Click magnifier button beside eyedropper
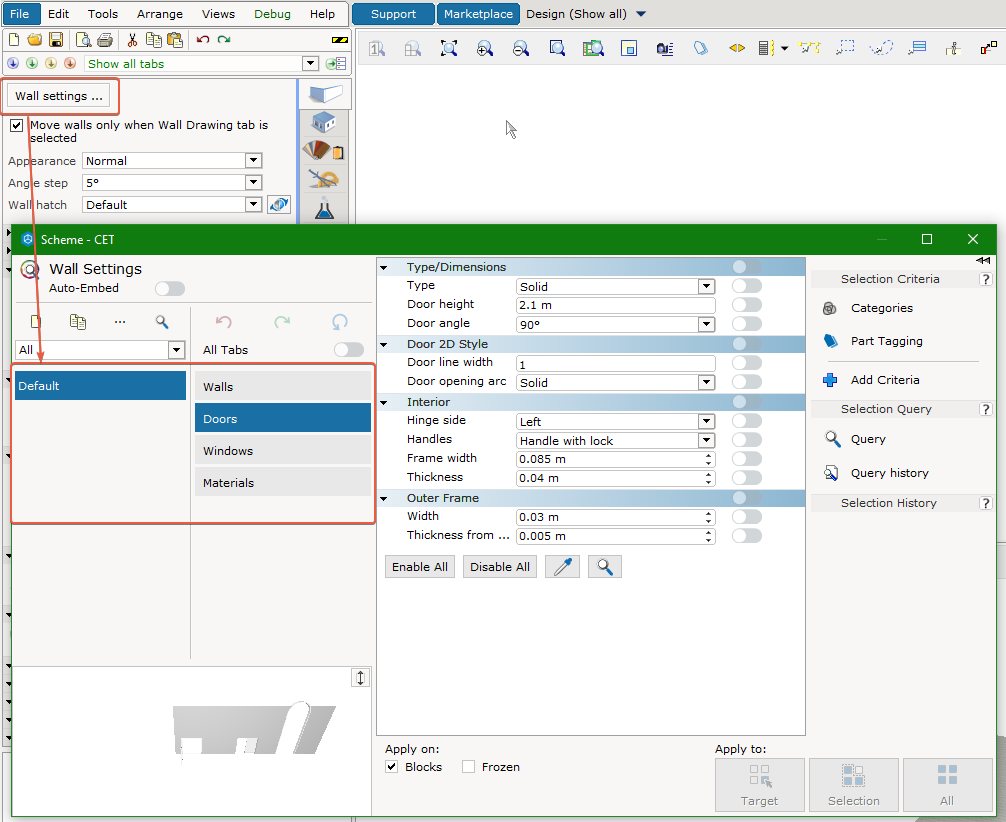Viewport: 1006px width, 822px height. [605, 567]
